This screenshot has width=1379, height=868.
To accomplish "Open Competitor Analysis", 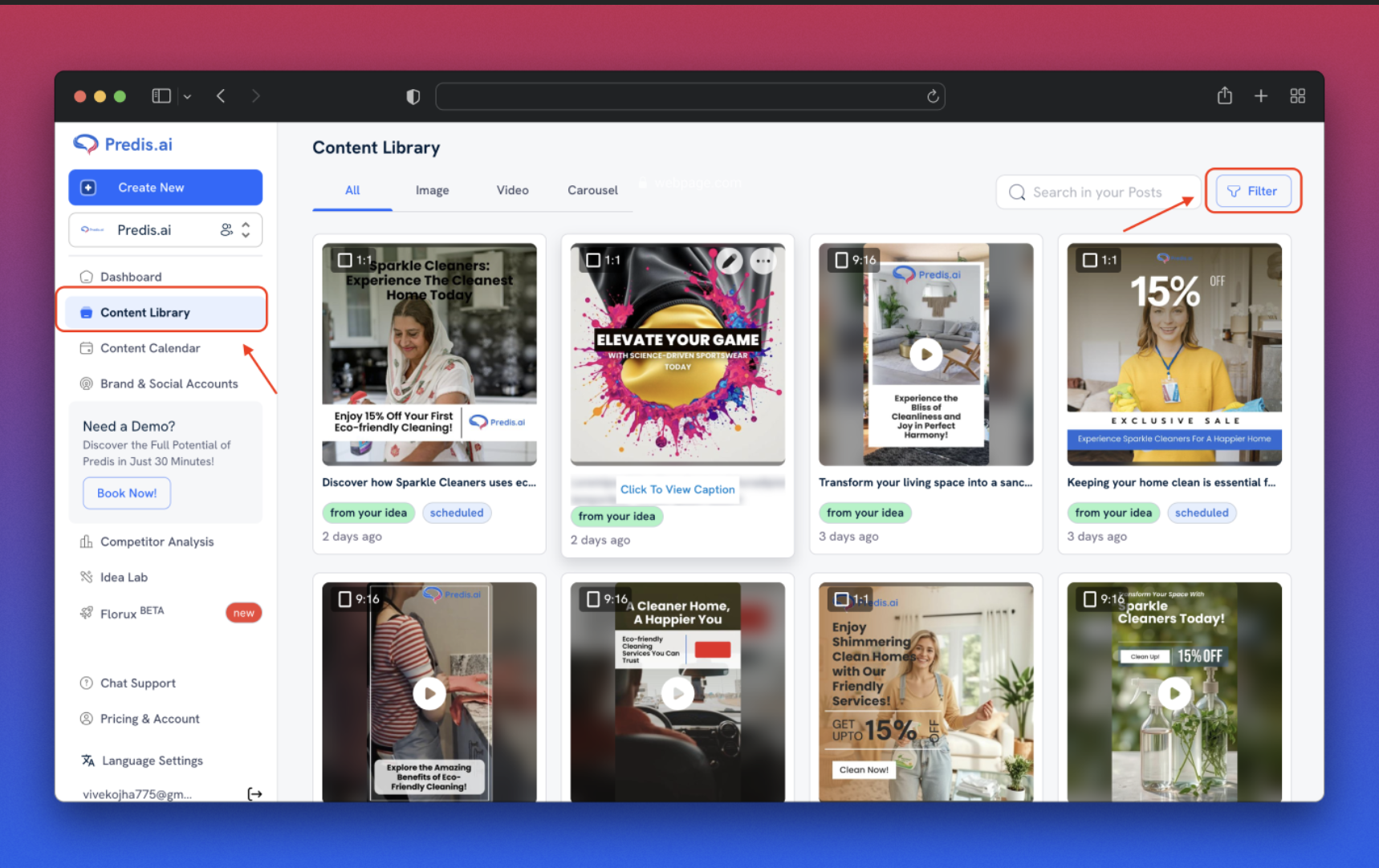I will (157, 541).
